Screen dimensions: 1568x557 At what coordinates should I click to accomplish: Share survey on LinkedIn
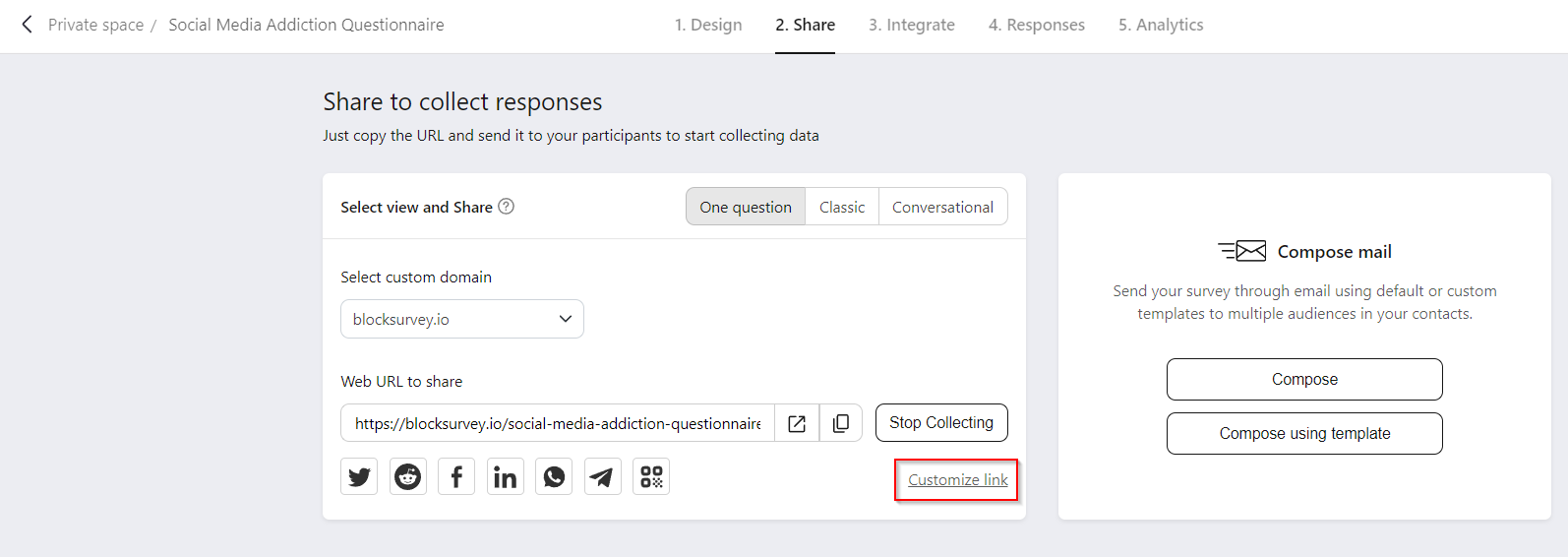[x=505, y=477]
